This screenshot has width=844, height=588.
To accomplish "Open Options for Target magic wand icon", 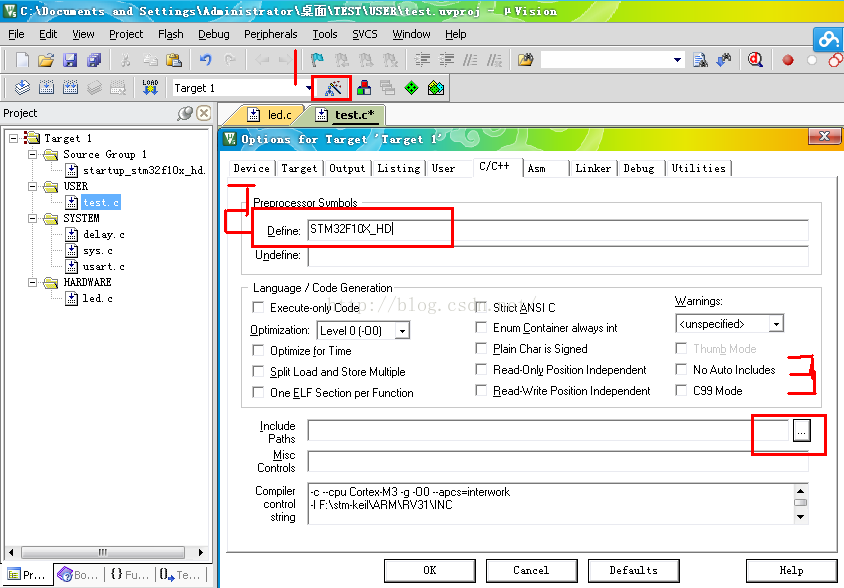I will 333,88.
